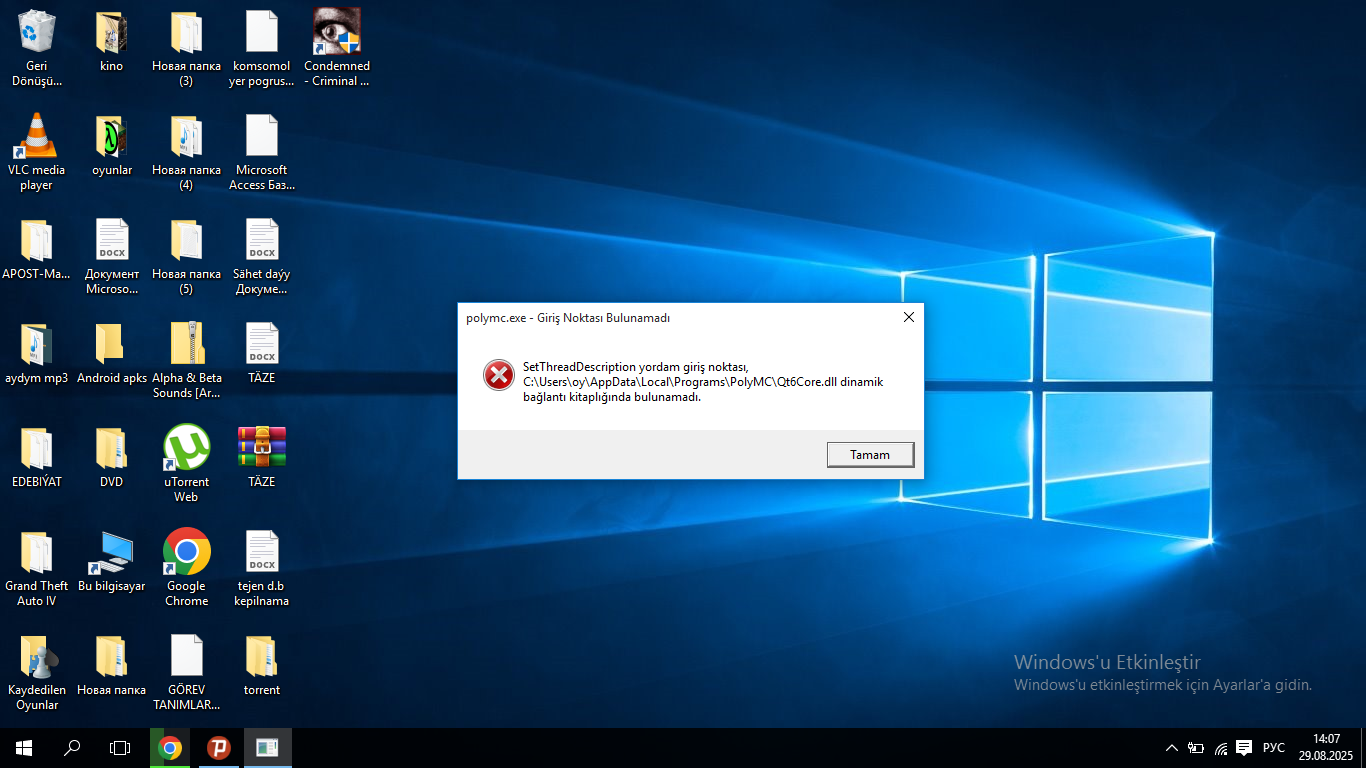
Task: Open taskbar search magnifier
Action: pos(72,748)
